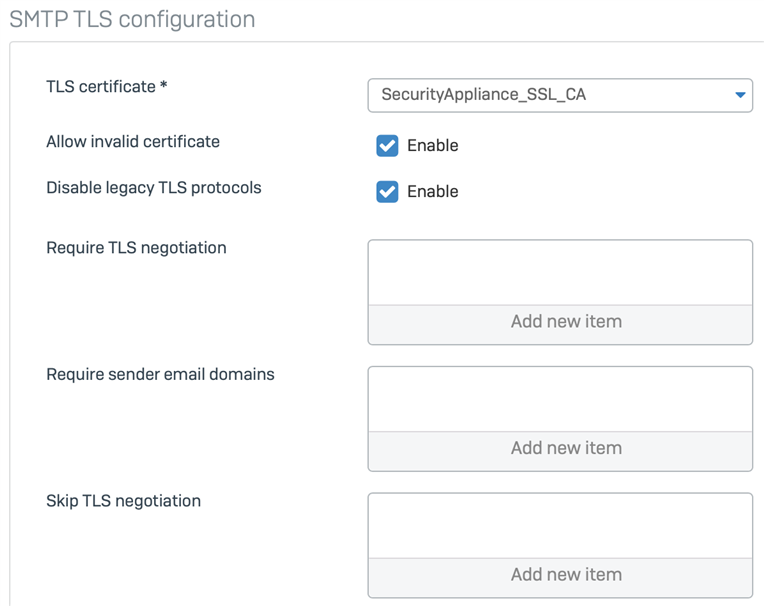
Task: Click the SMTP TLS configuration heading
Action: tap(132, 20)
